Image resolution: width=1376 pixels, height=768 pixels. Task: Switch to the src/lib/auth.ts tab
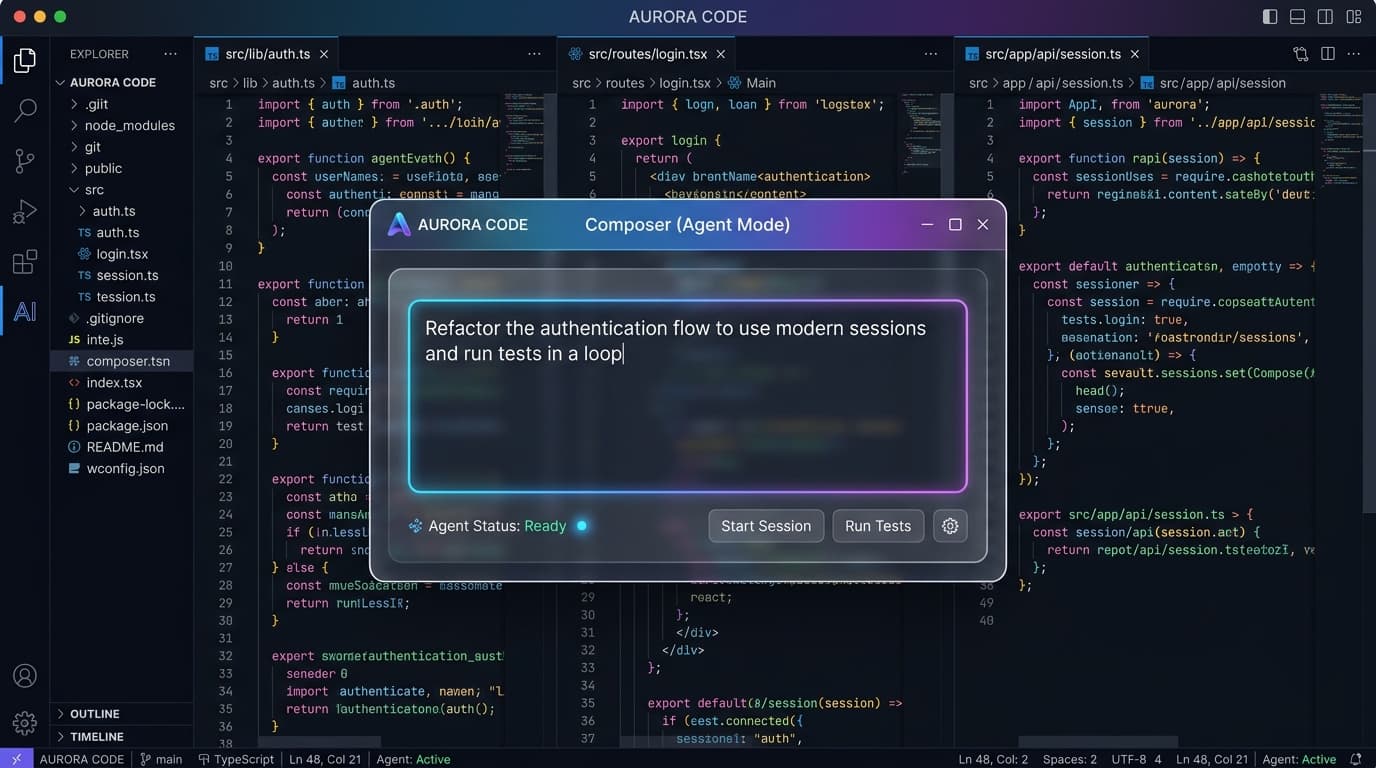point(267,54)
